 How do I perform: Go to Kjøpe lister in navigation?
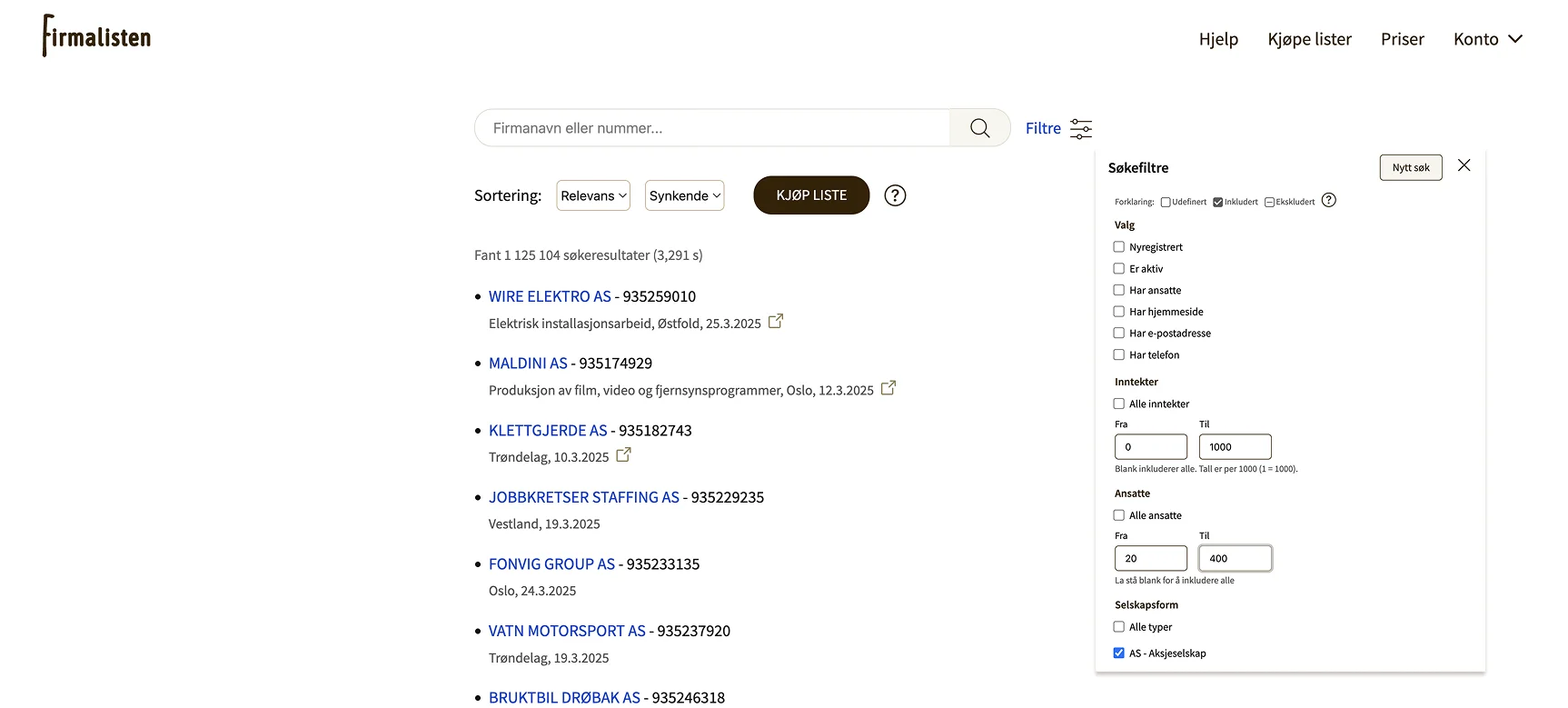[x=1309, y=39]
